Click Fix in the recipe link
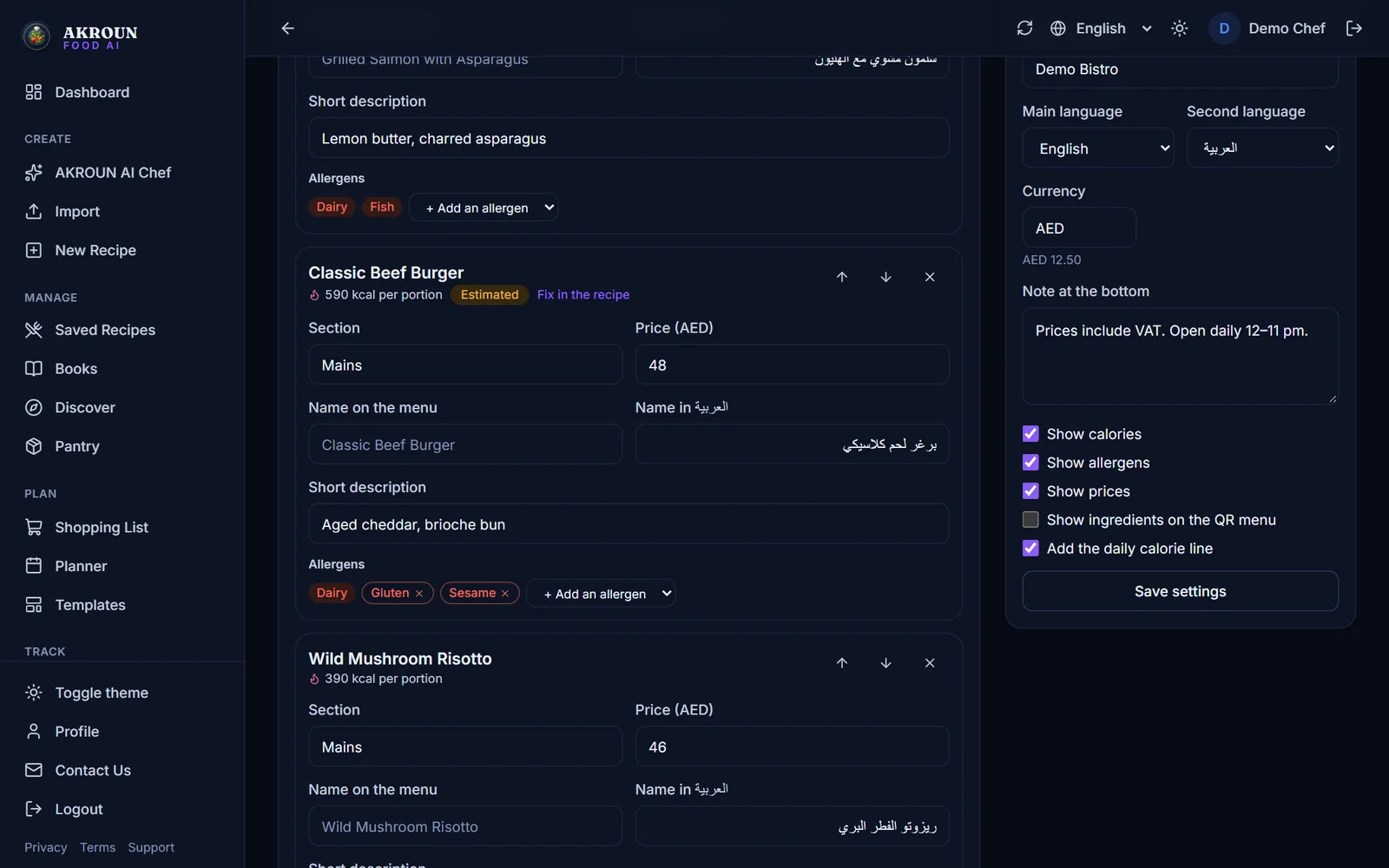This screenshot has height=868, width=1389. pyautogui.click(x=583, y=295)
